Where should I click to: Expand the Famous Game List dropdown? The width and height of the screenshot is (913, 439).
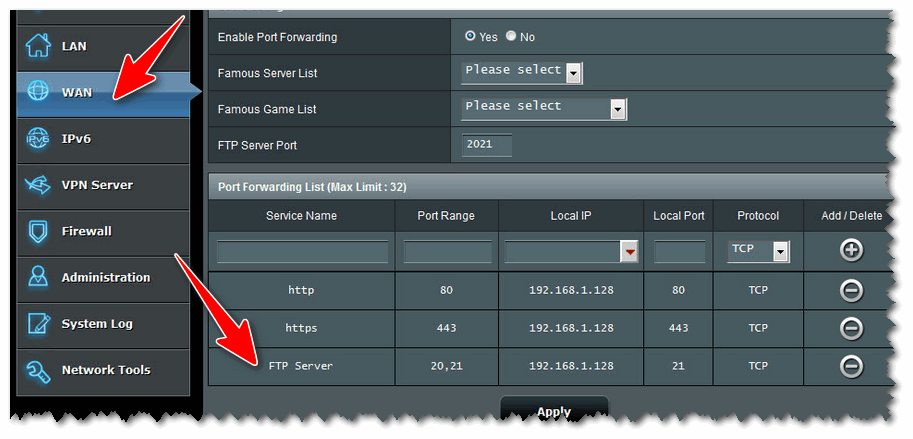pyautogui.click(x=618, y=109)
